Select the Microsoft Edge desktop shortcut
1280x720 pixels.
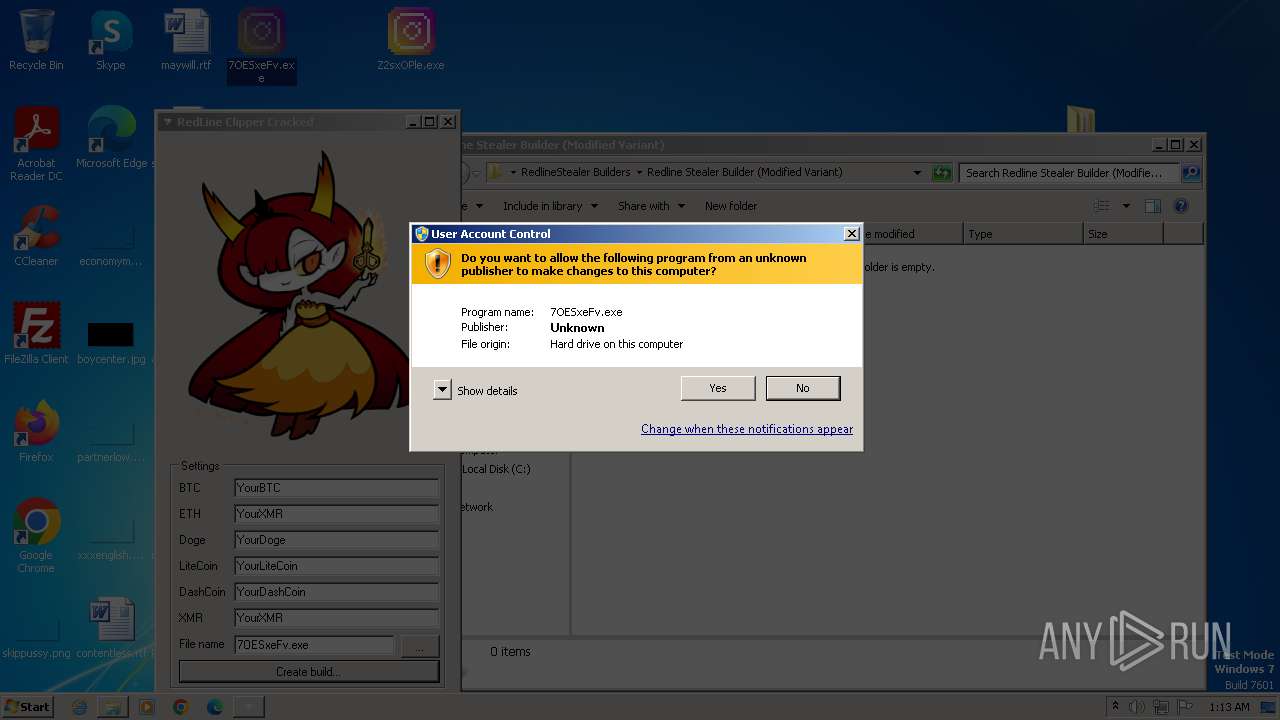(x=111, y=138)
